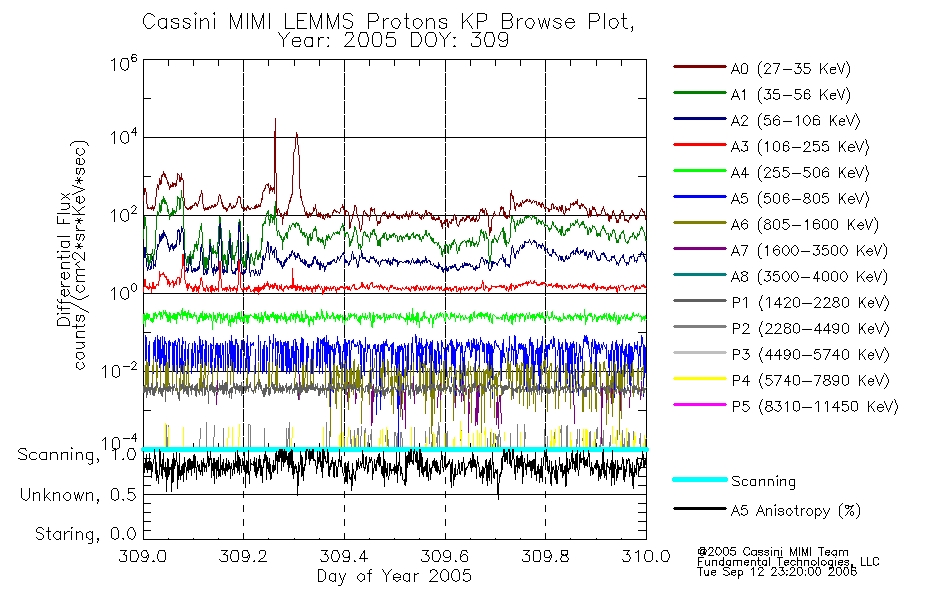
Task: Click the 'Differential Flux' y-axis title
Action: pyautogui.click(x=64, y=259)
